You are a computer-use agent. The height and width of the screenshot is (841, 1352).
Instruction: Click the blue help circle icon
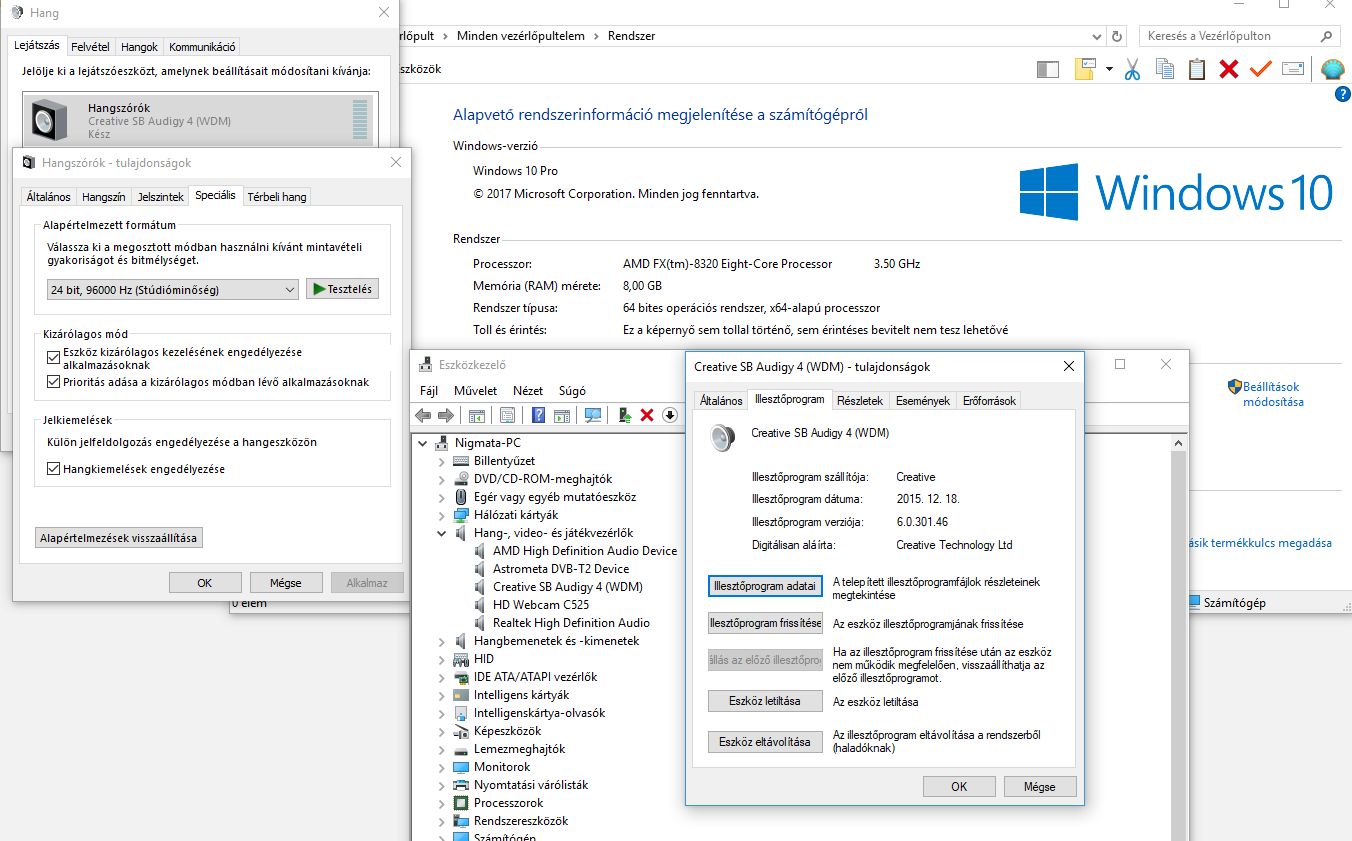click(x=1343, y=94)
